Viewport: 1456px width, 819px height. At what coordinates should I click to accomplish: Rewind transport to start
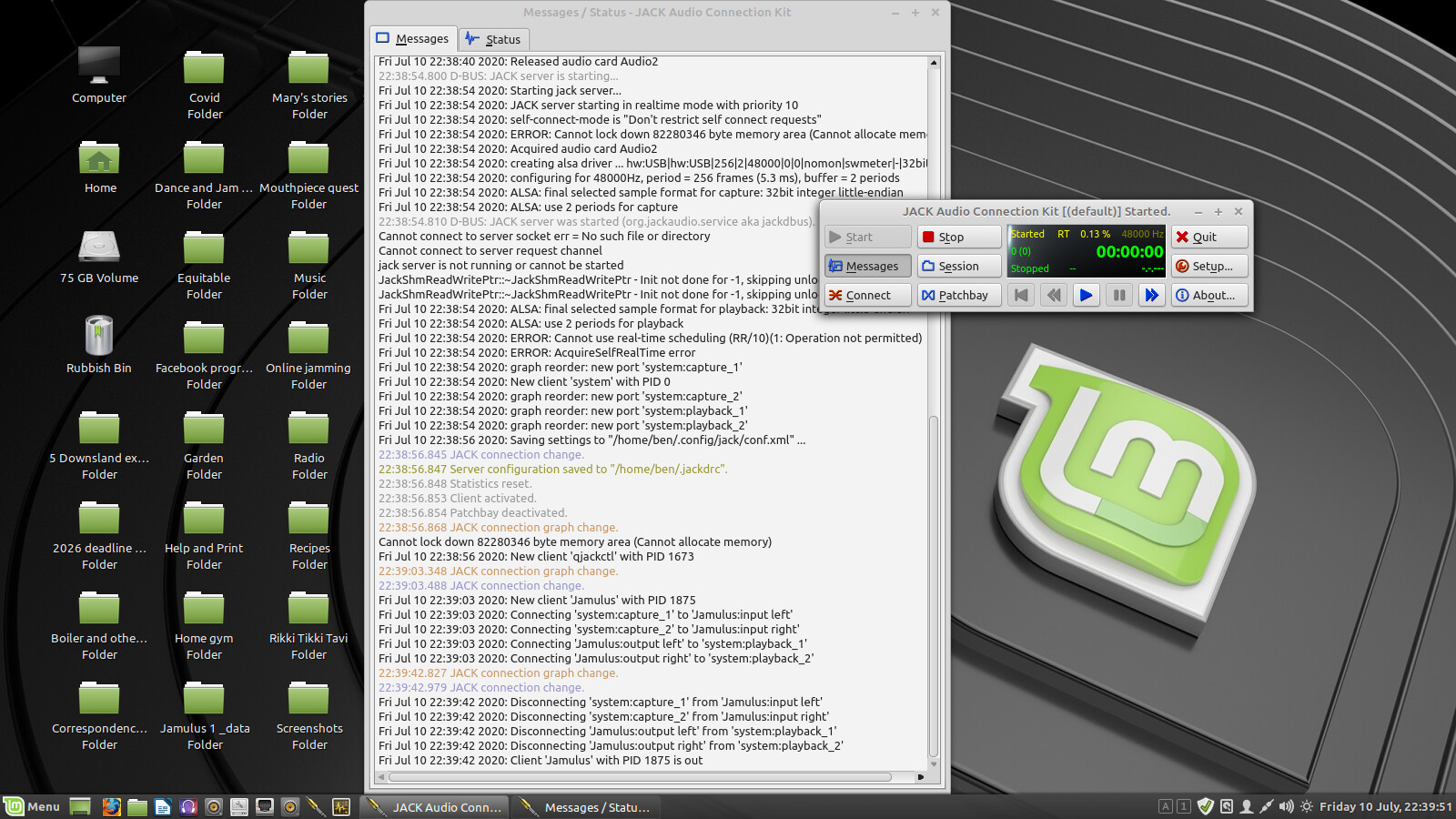(x=1021, y=295)
